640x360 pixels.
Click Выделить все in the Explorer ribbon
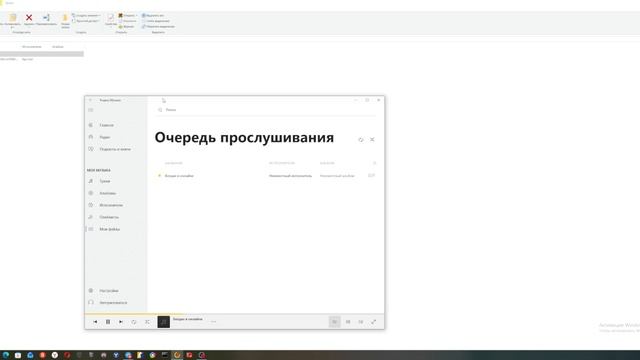pyautogui.click(x=153, y=16)
